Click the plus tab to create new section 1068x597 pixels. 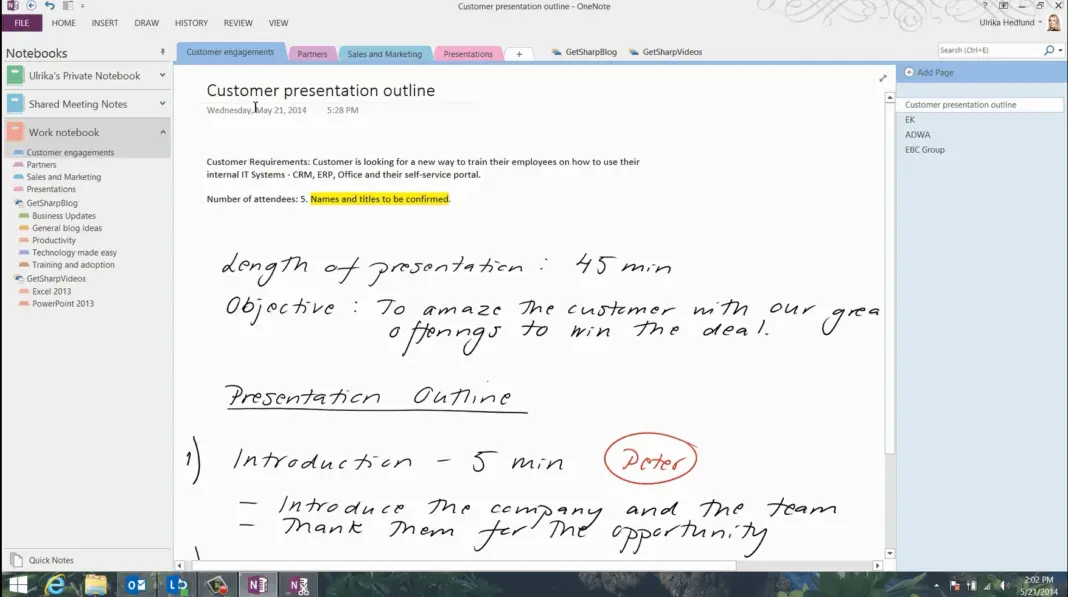pos(518,54)
